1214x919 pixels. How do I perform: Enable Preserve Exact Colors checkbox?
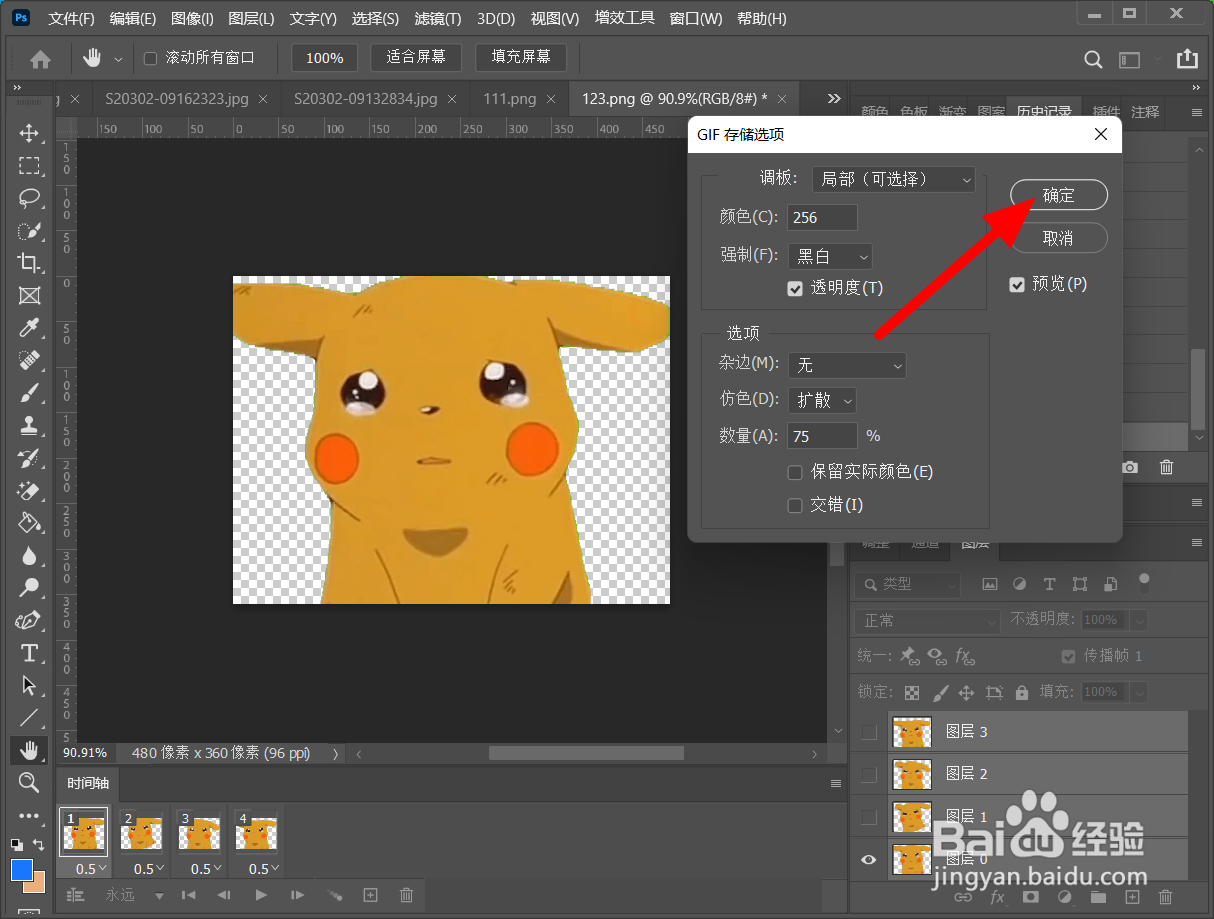click(795, 472)
